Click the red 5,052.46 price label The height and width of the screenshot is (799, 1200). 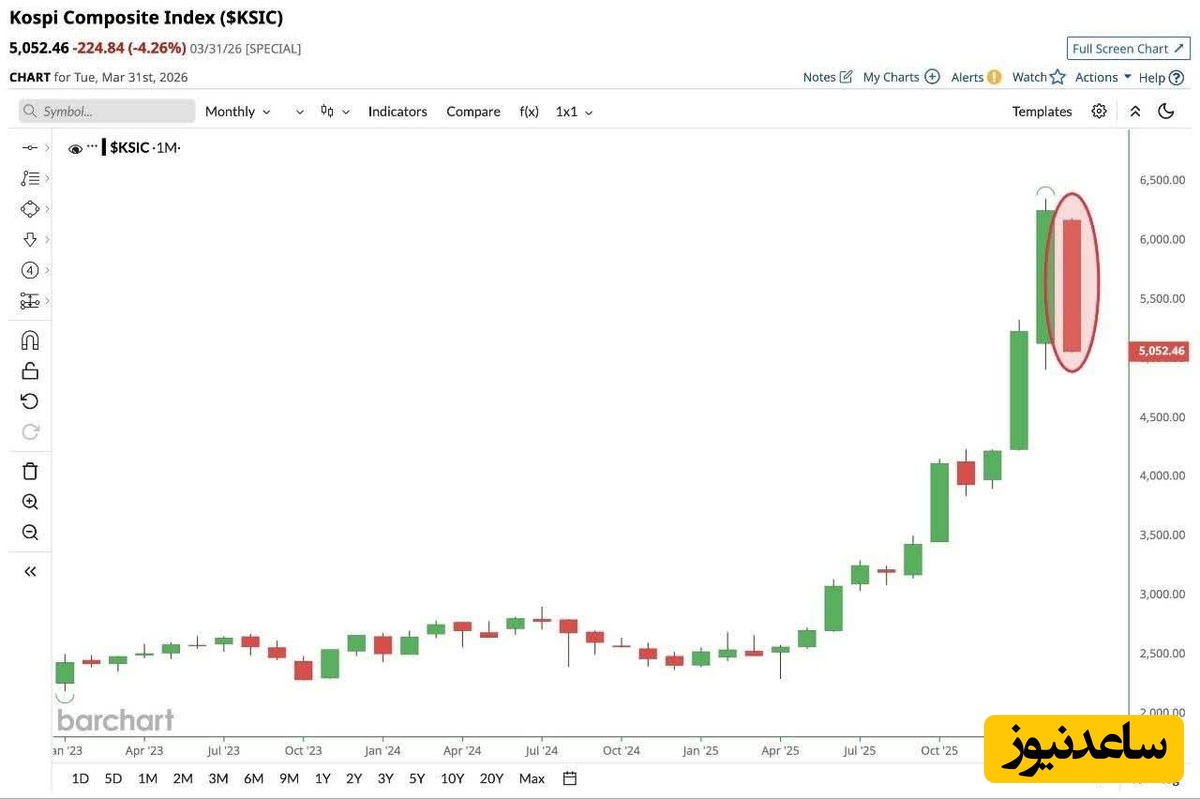tap(1159, 351)
